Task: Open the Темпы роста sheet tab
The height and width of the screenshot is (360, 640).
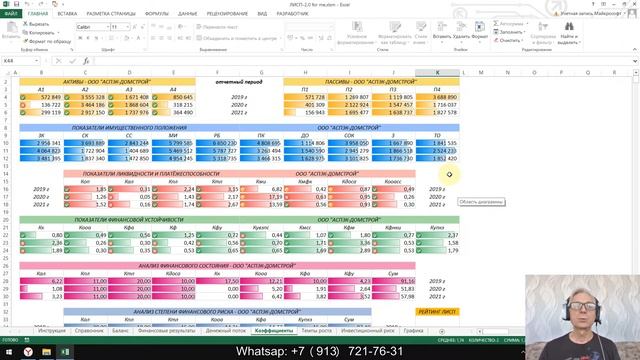Action: 316,331
